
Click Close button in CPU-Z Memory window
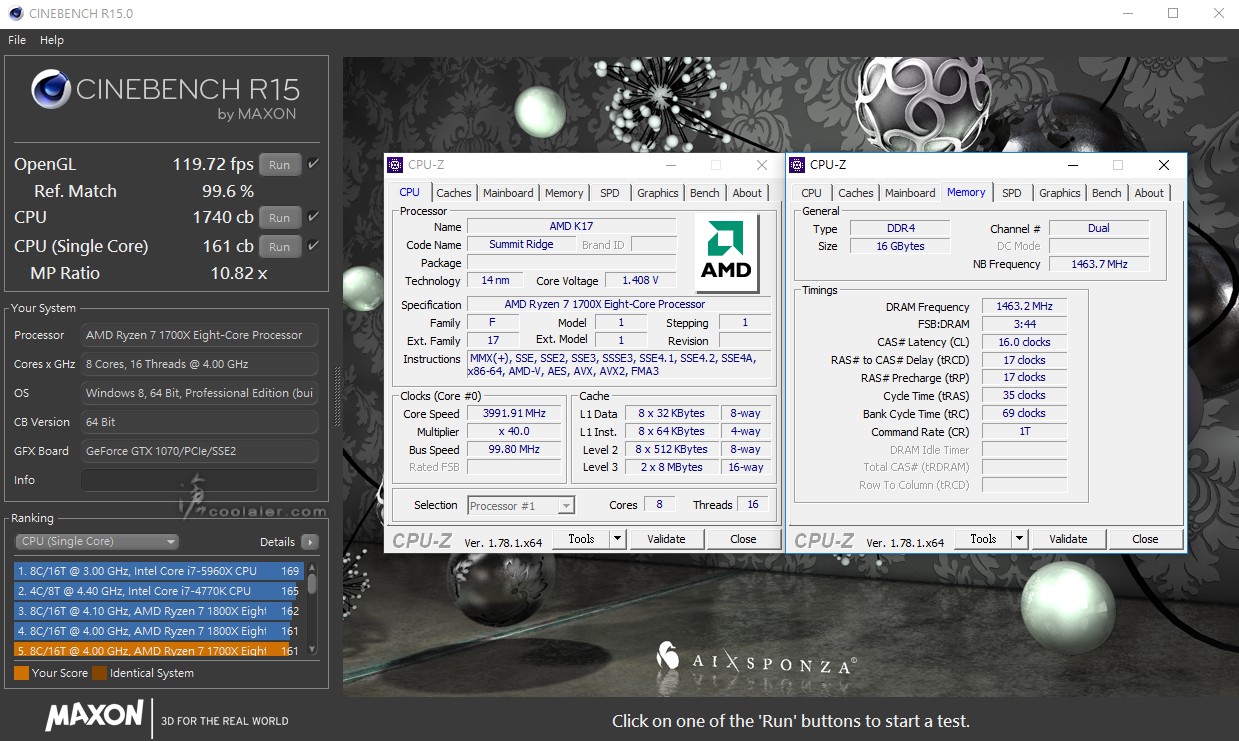pos(1145,539)
